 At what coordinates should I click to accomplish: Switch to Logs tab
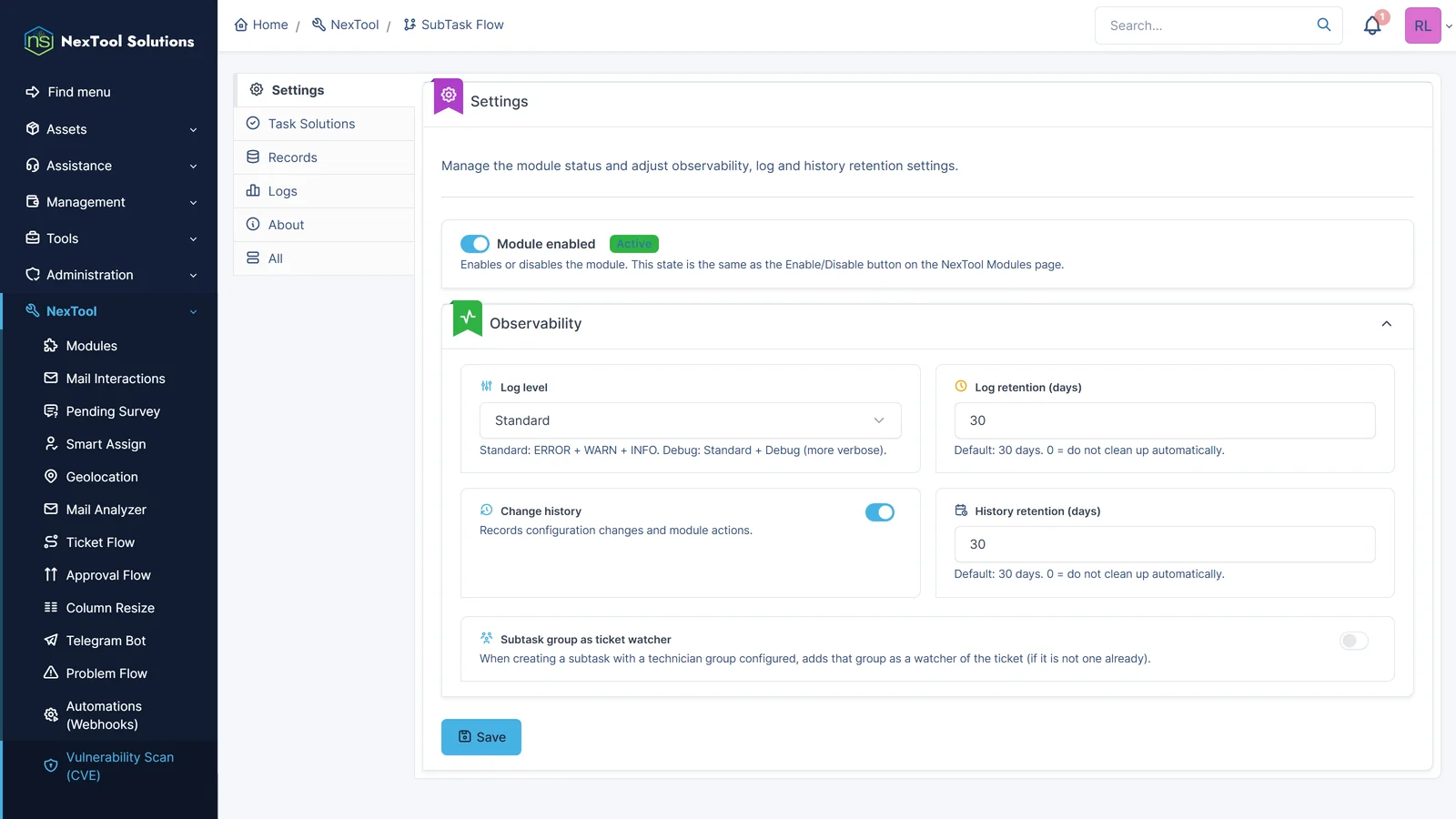[x=324, y=191]
